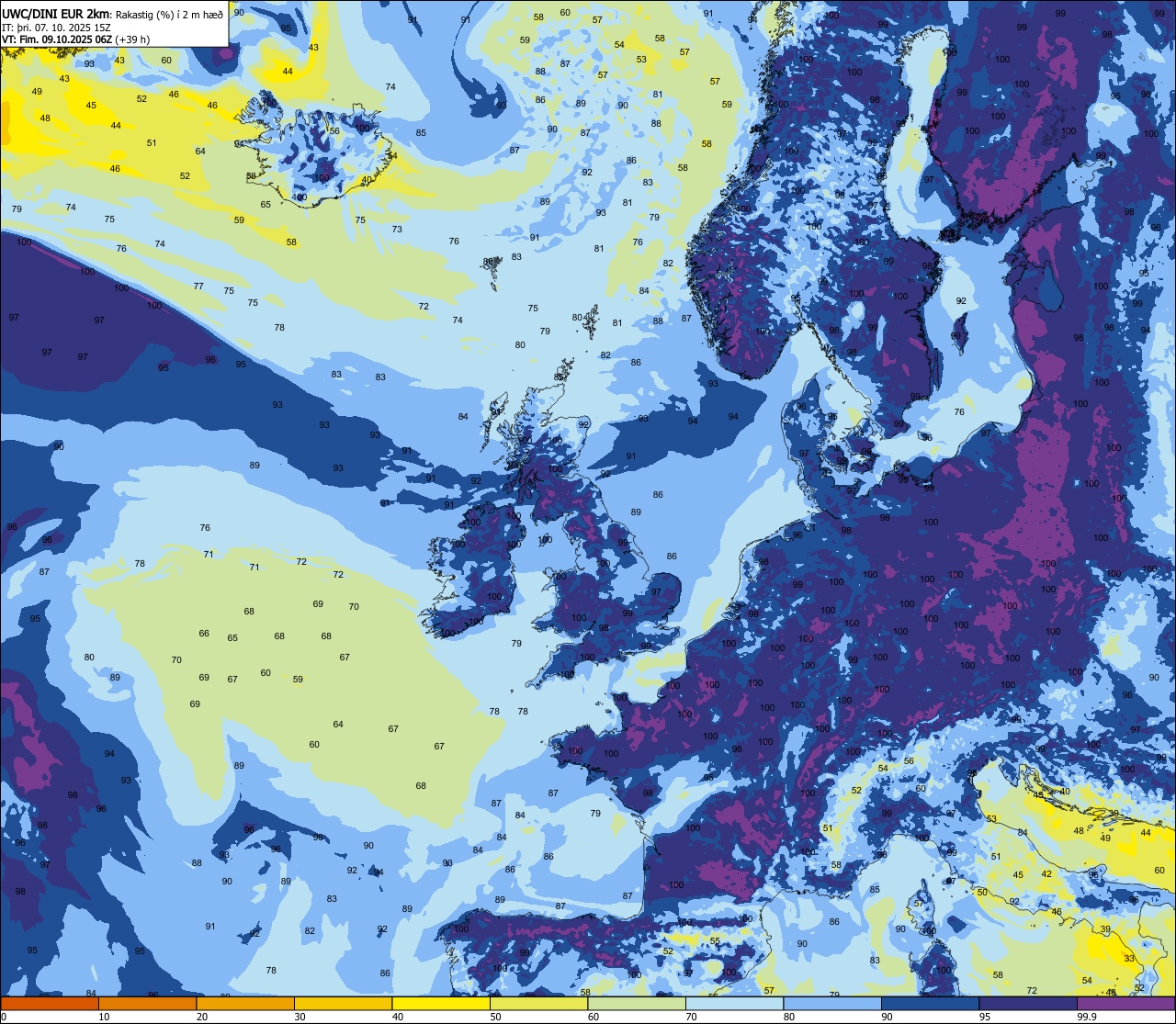Click the "10" label under the color scale
Screen dimensions: 1176x1024
click(104, 1017)
